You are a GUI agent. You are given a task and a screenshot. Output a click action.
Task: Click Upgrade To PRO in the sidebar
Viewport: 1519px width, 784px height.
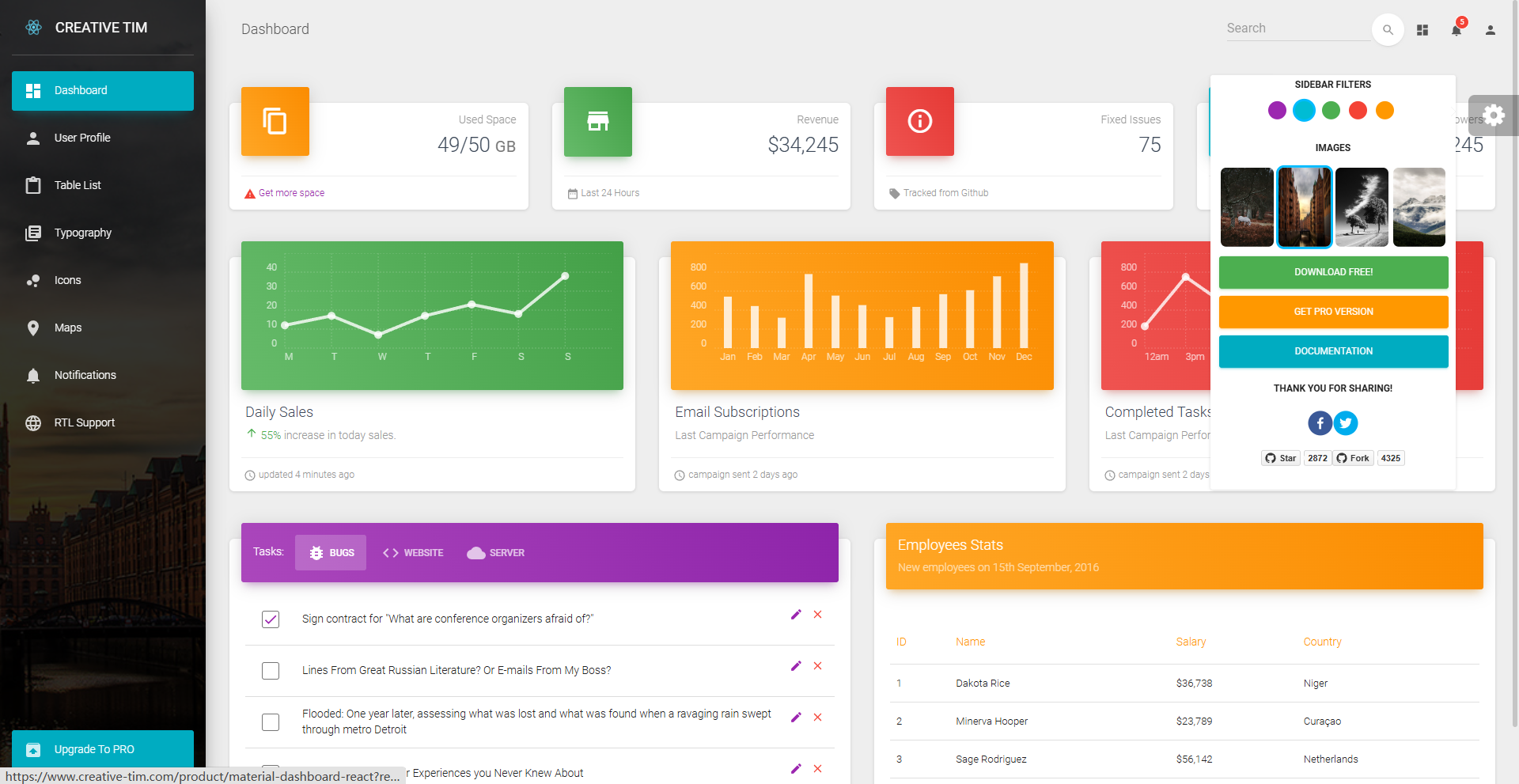coord(103,749)
